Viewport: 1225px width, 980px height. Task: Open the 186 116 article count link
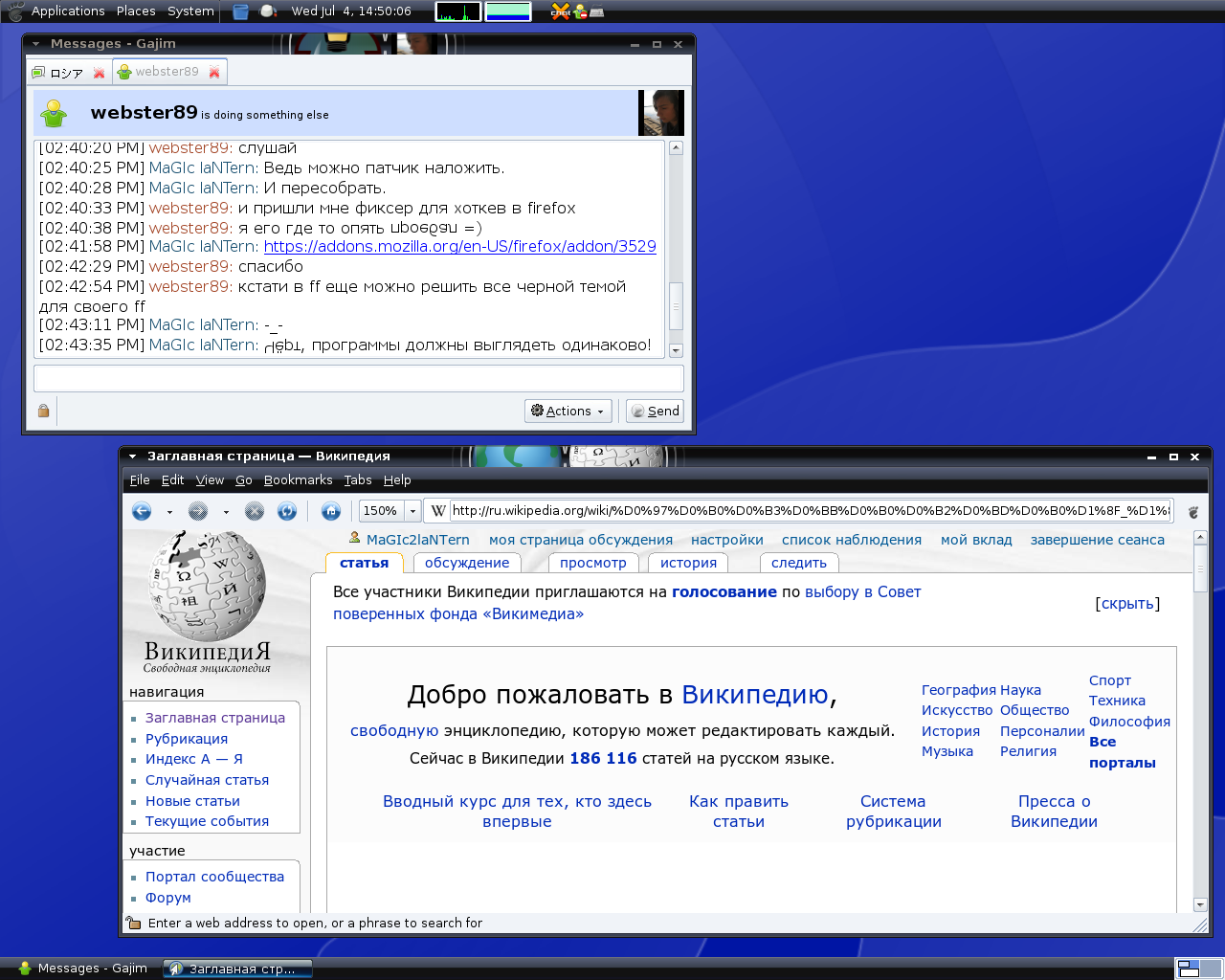pos(603,758)
